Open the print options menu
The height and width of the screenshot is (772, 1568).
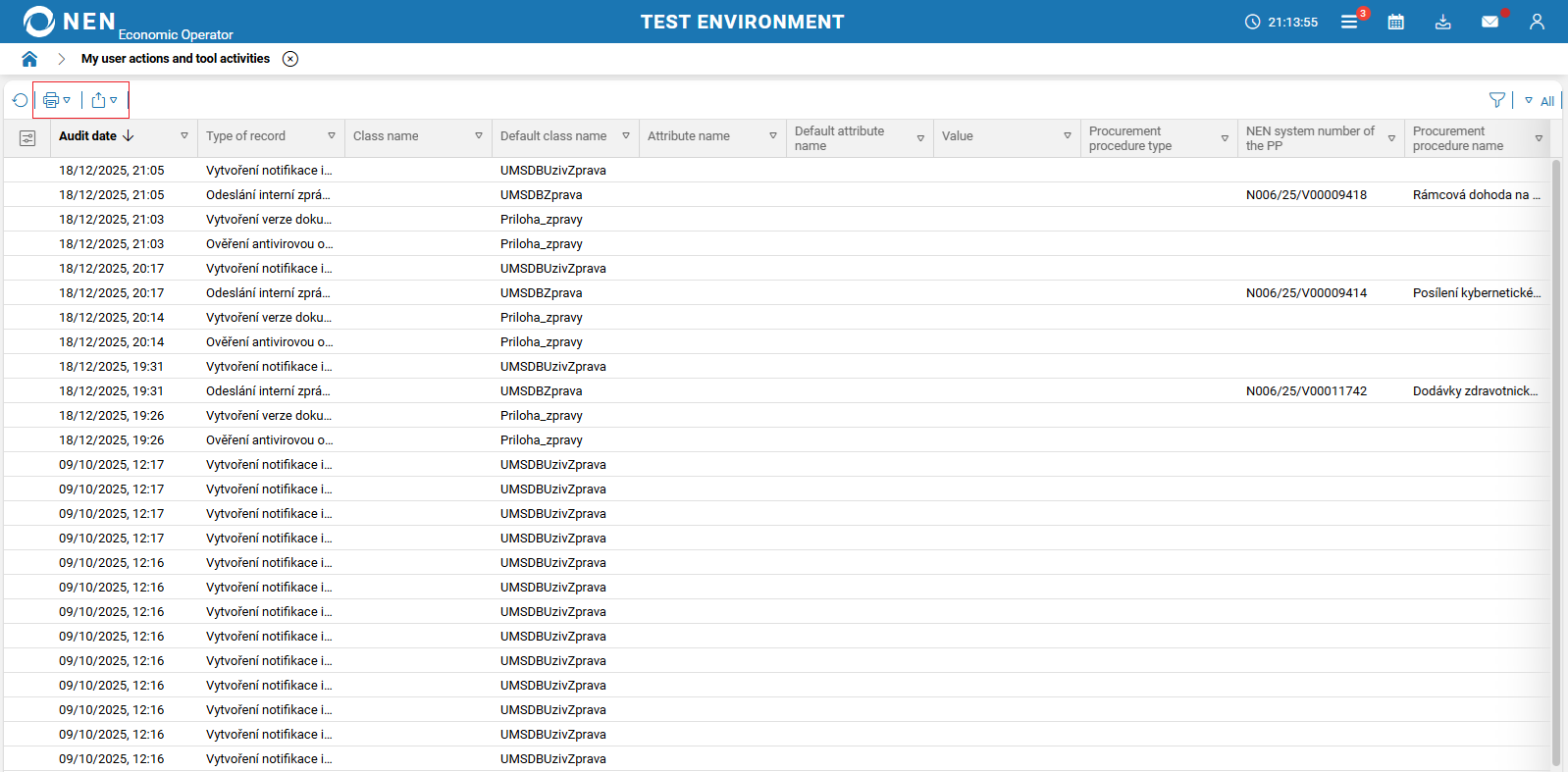(x=57, y=100)
